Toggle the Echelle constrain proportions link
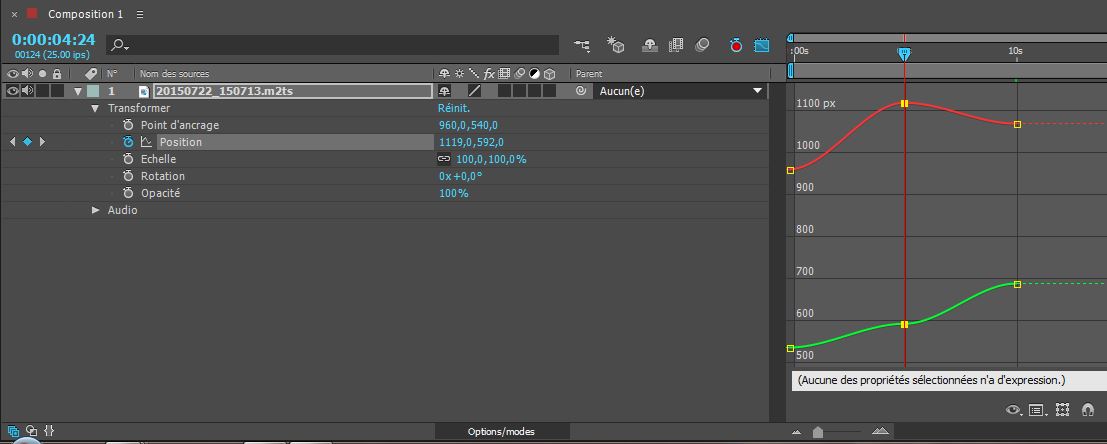The image size is (1107, 444). point(444,159)
